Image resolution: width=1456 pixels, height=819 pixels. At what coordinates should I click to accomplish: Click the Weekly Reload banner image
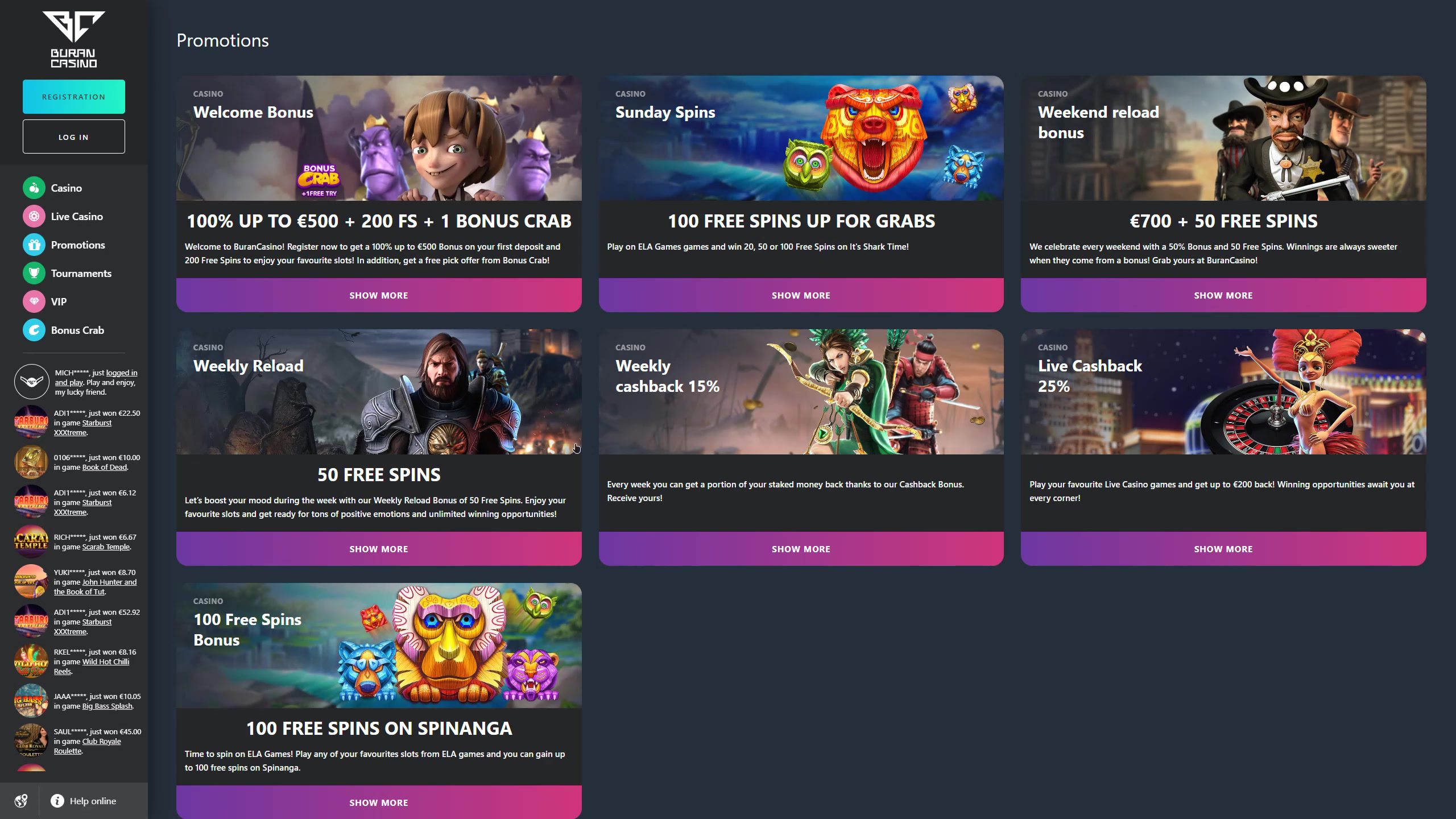point(379,392)
